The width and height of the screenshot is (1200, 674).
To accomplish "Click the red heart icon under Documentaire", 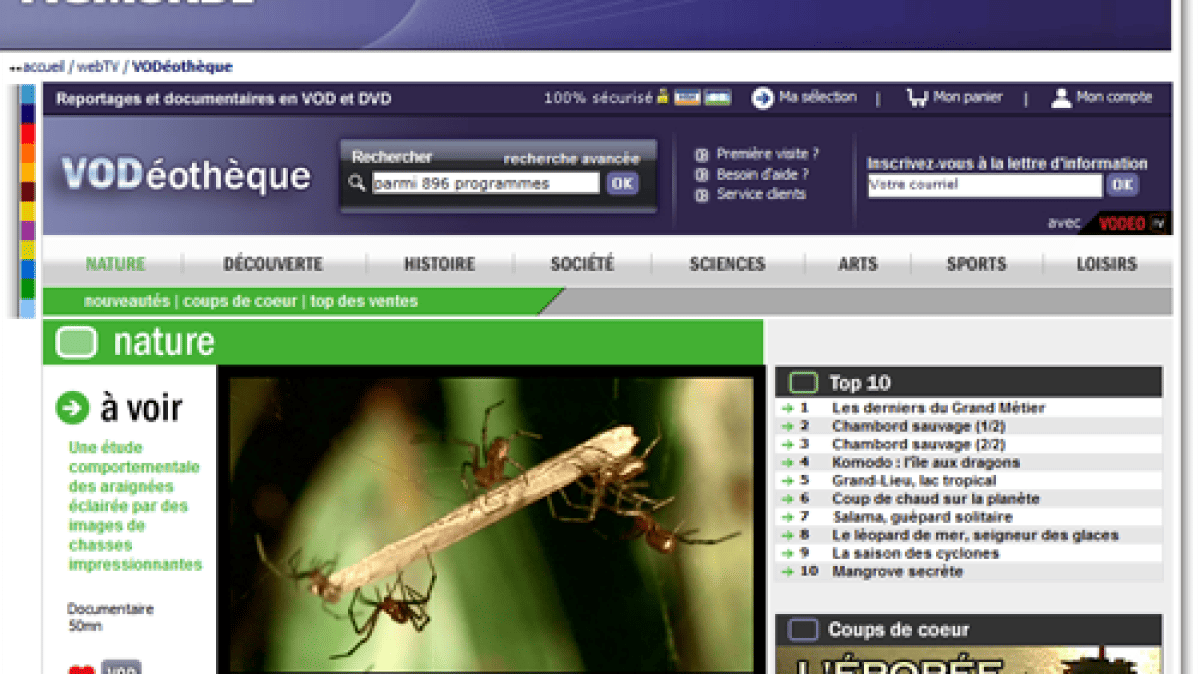I will [81, 670].
